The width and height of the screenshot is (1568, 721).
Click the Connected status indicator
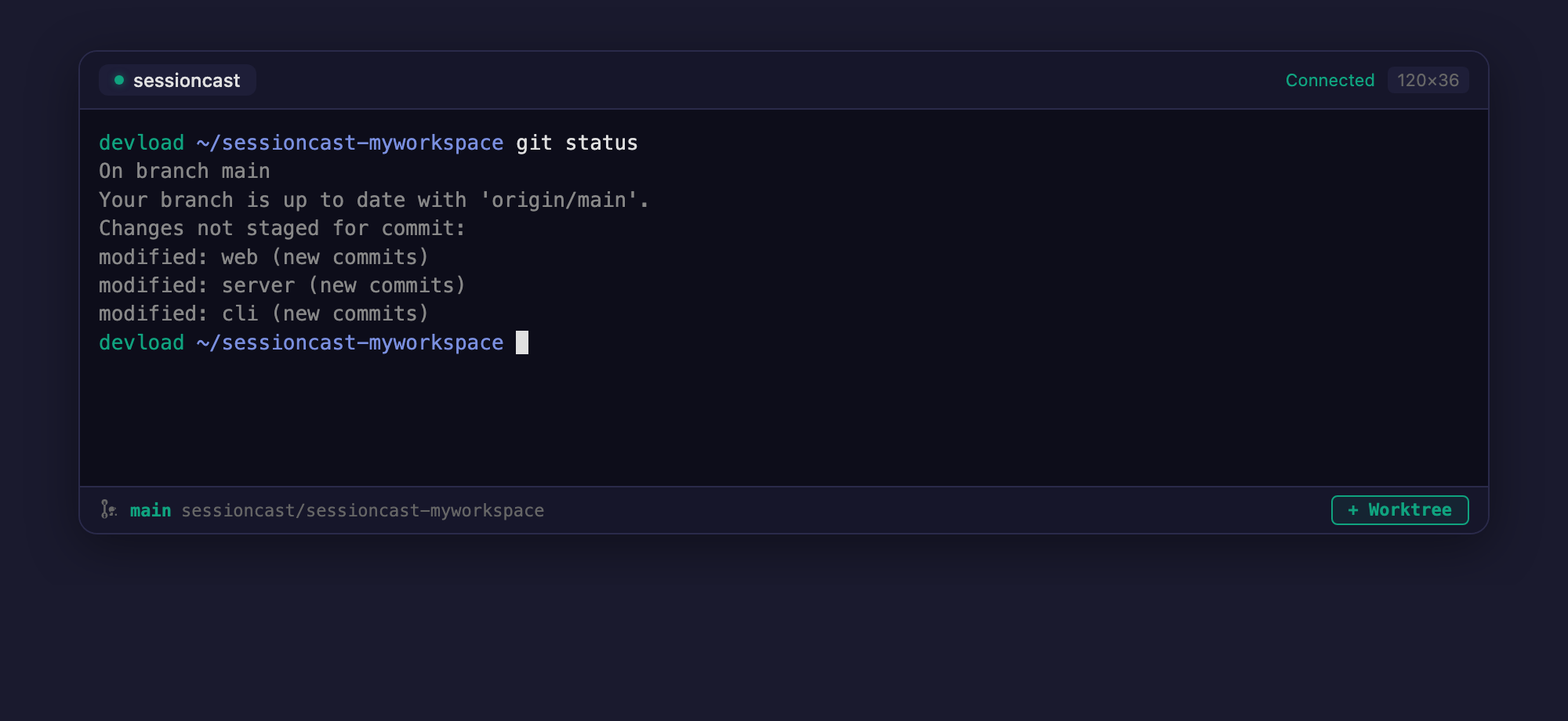click(1330, 79)
